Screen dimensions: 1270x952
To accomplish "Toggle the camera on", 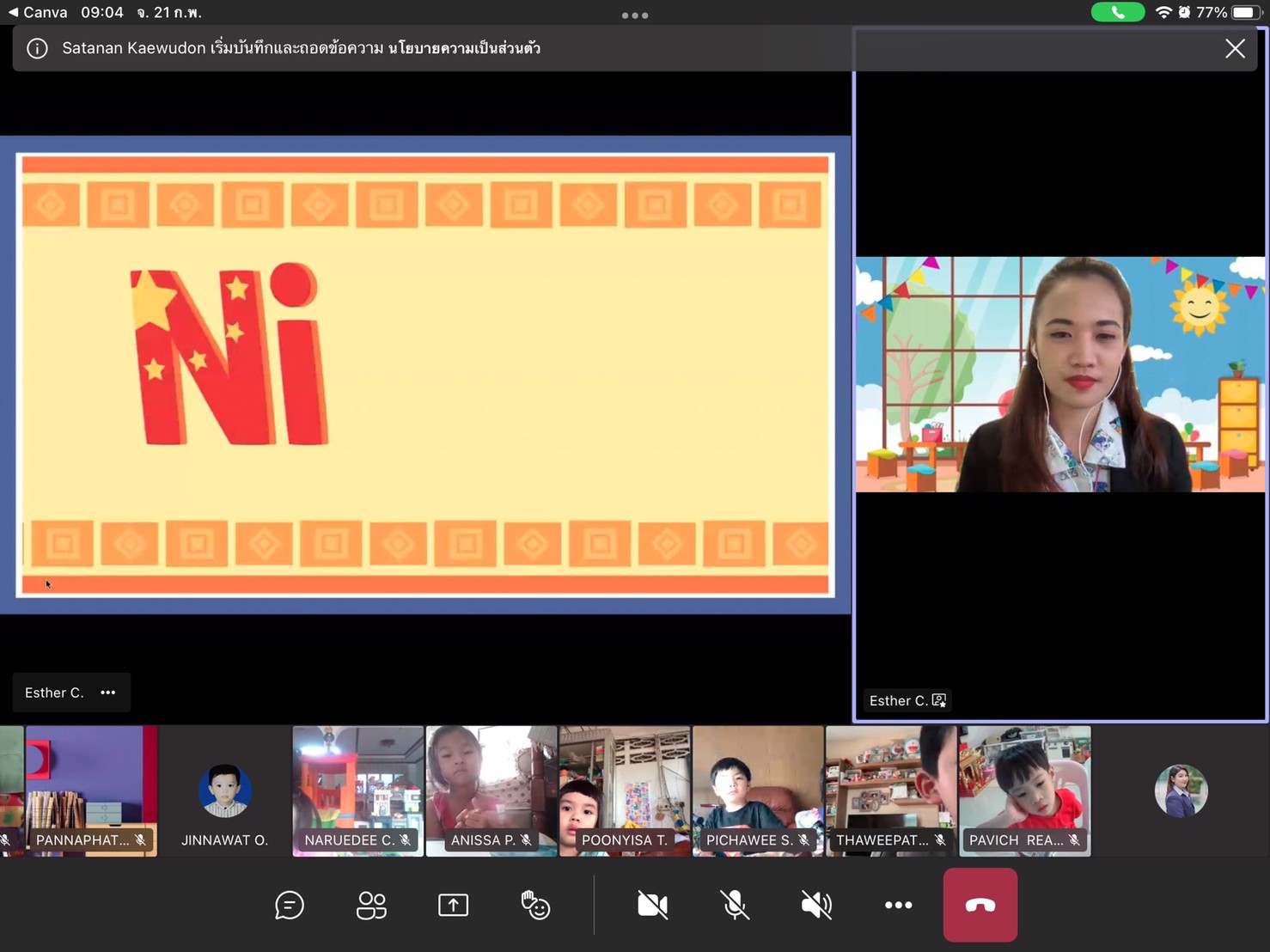I will coord(652,905).
